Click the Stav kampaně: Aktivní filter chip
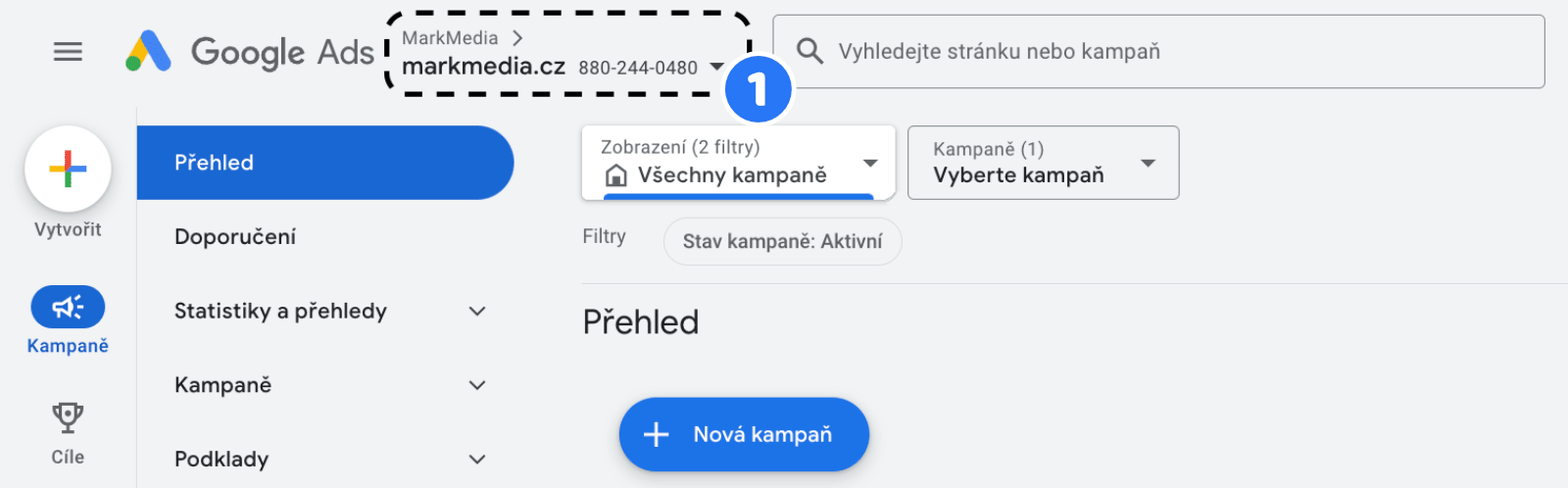1568x488 pixels. [x=782, y=241]
